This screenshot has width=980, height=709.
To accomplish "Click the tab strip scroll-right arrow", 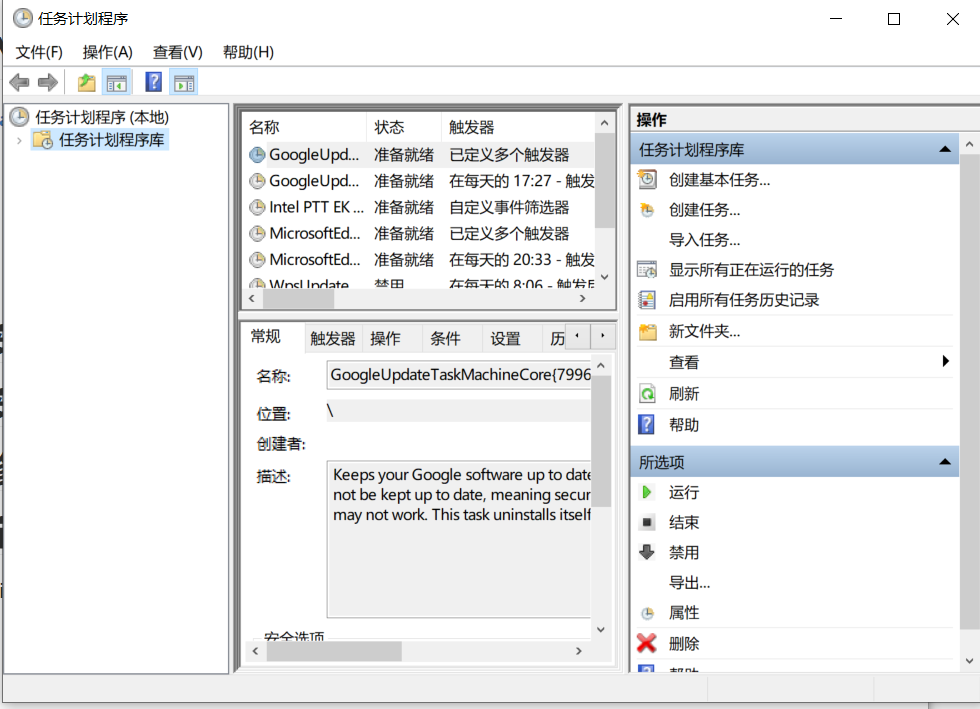I will tap(602, 336).
